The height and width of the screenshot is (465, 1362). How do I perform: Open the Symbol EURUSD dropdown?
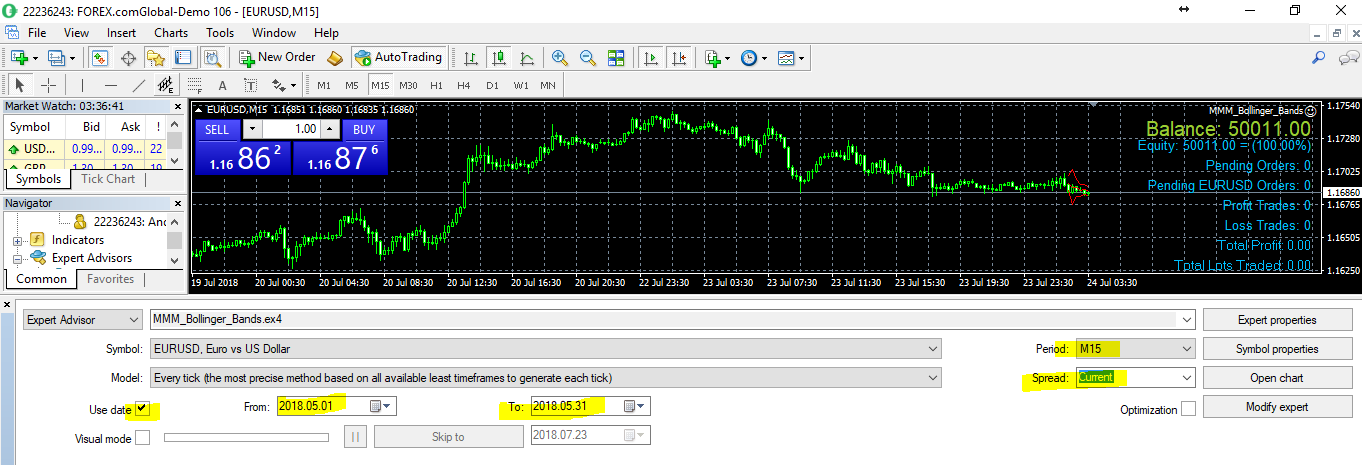point(544,349)
